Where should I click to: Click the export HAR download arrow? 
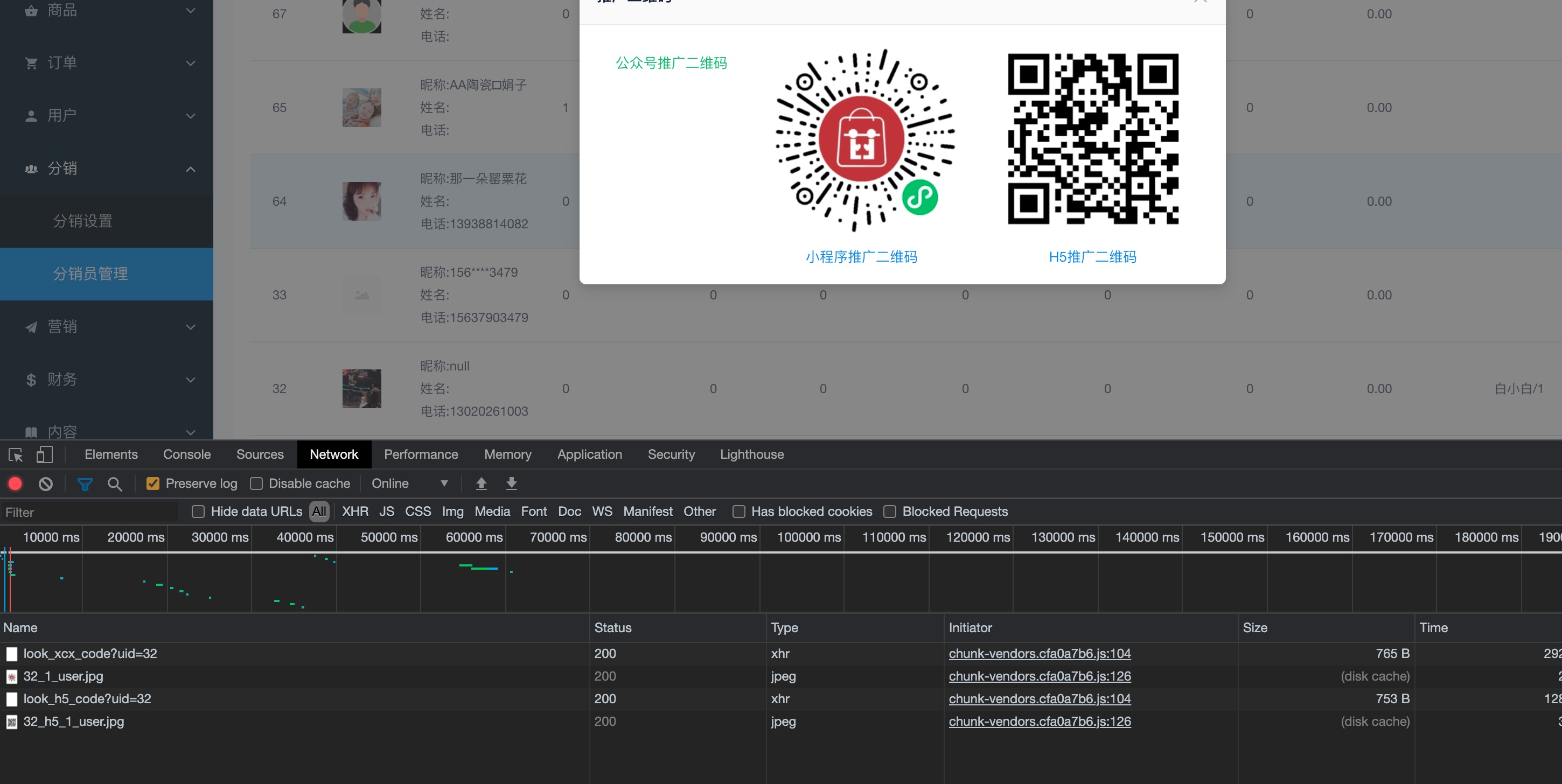(511, 483)
